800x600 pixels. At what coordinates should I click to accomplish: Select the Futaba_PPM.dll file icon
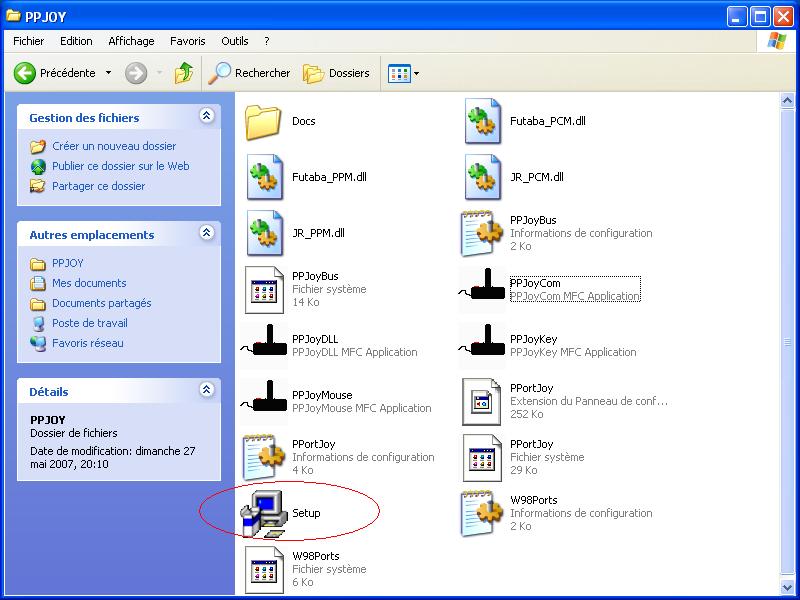tap(265, 177)
